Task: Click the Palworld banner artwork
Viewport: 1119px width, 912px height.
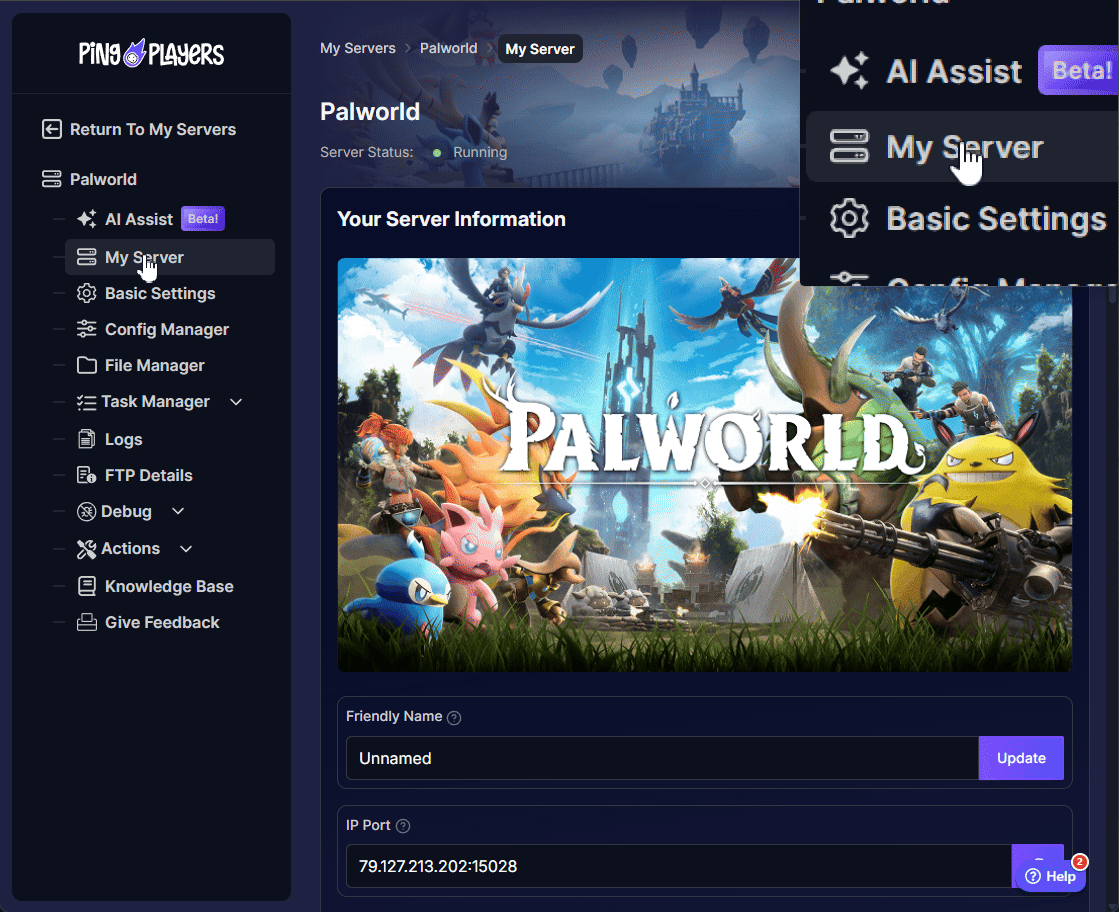Action: coord(704,465)
